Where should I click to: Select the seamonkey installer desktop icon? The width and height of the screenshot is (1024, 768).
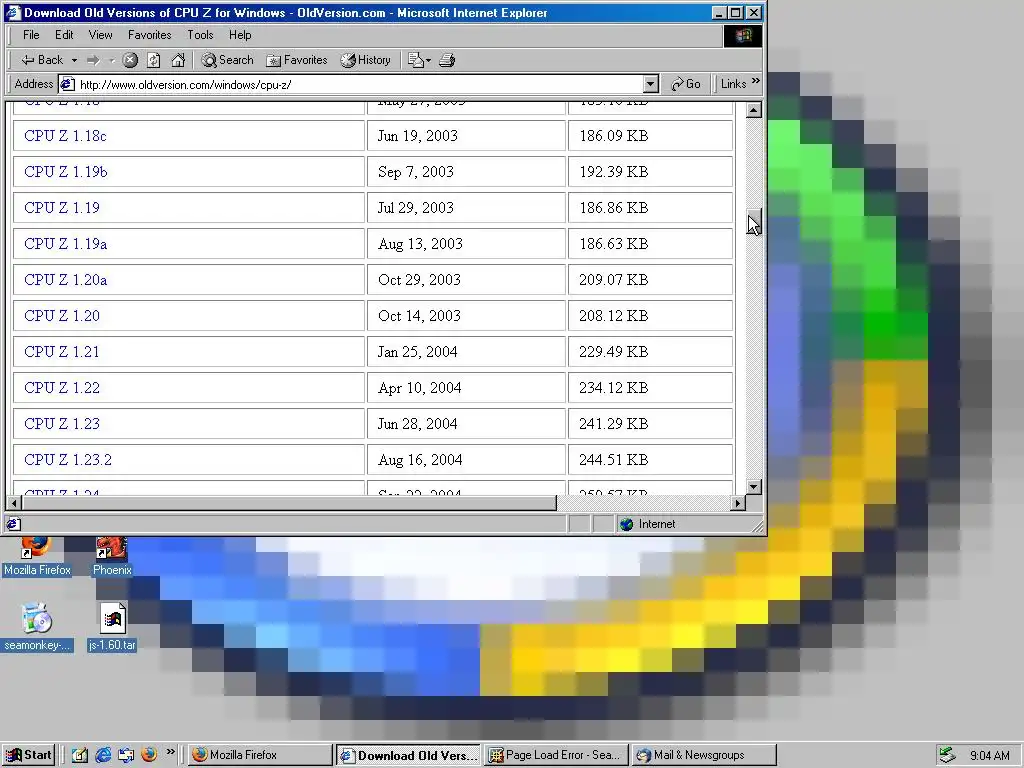(36, 627)
